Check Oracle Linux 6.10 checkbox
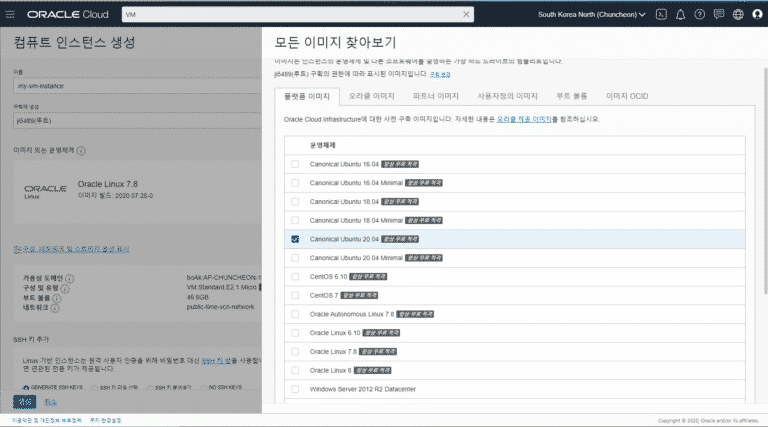This screenshot has height=427, width=768. point(295,333)
